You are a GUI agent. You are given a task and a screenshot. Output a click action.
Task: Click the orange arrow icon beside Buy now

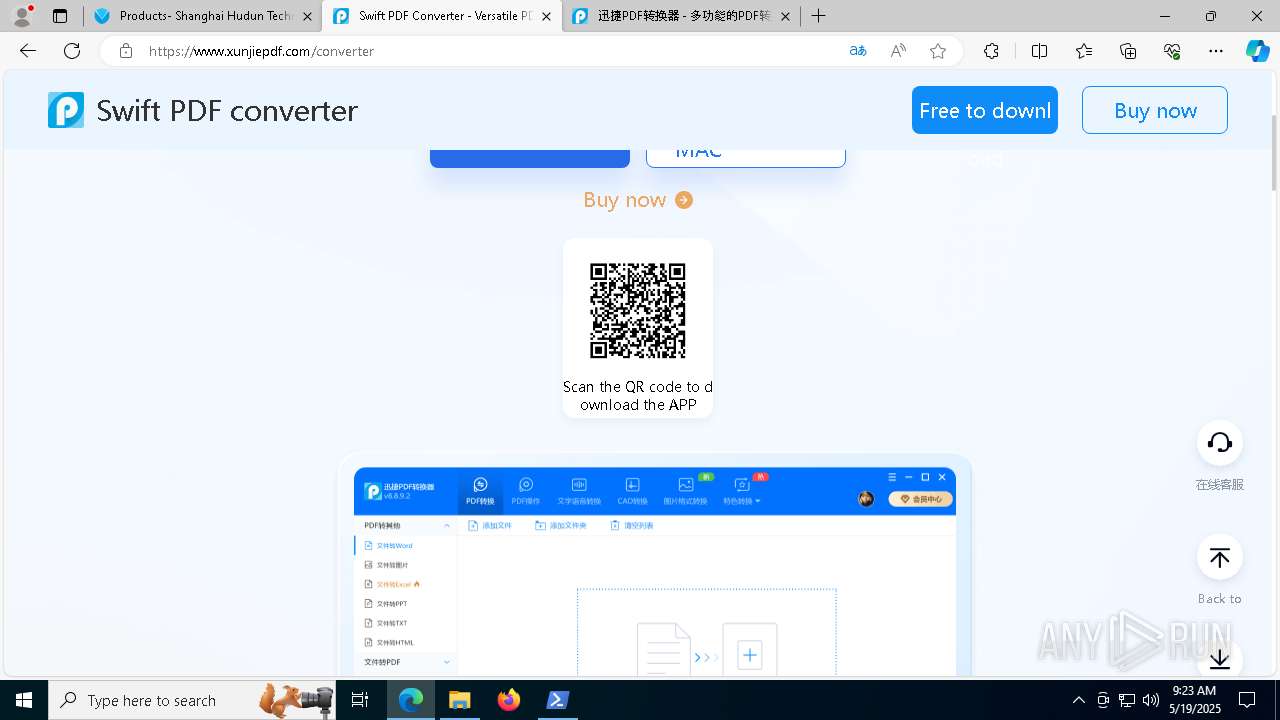684,200
